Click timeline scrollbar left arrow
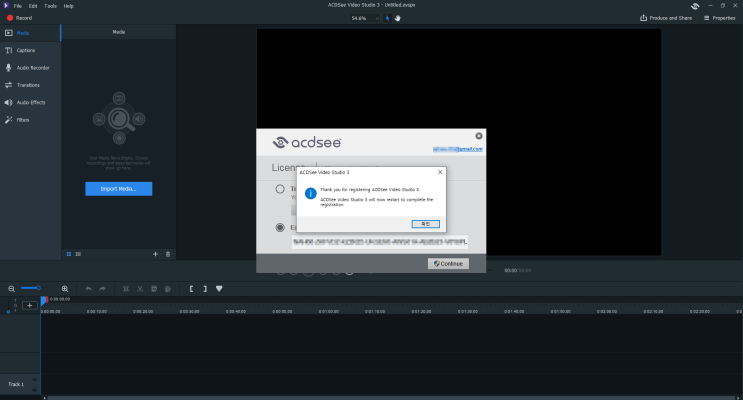The height and width of the screenshot is (400, 743). coord(45,398)
